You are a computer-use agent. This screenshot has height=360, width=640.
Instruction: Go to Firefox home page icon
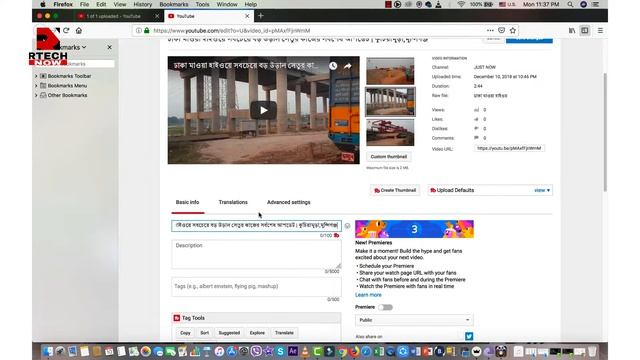(79, 31)
